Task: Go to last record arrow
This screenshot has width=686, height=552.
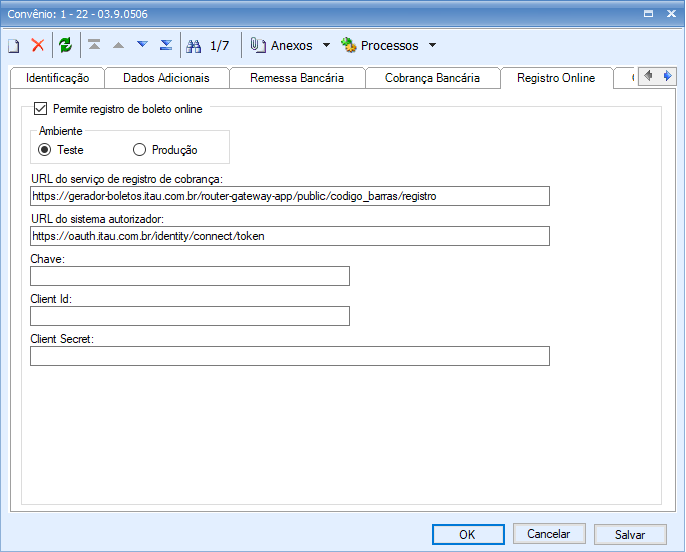Action: (166, 45)
